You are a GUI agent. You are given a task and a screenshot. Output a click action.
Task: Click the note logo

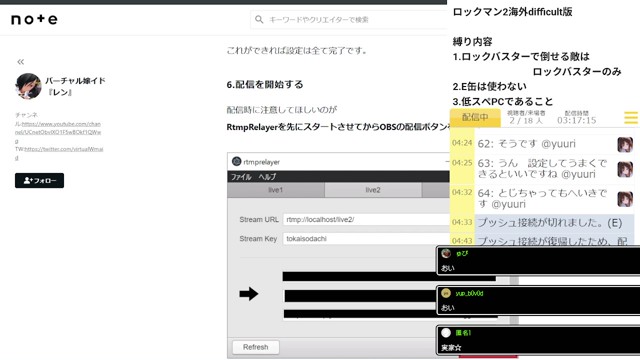[34, 19]
